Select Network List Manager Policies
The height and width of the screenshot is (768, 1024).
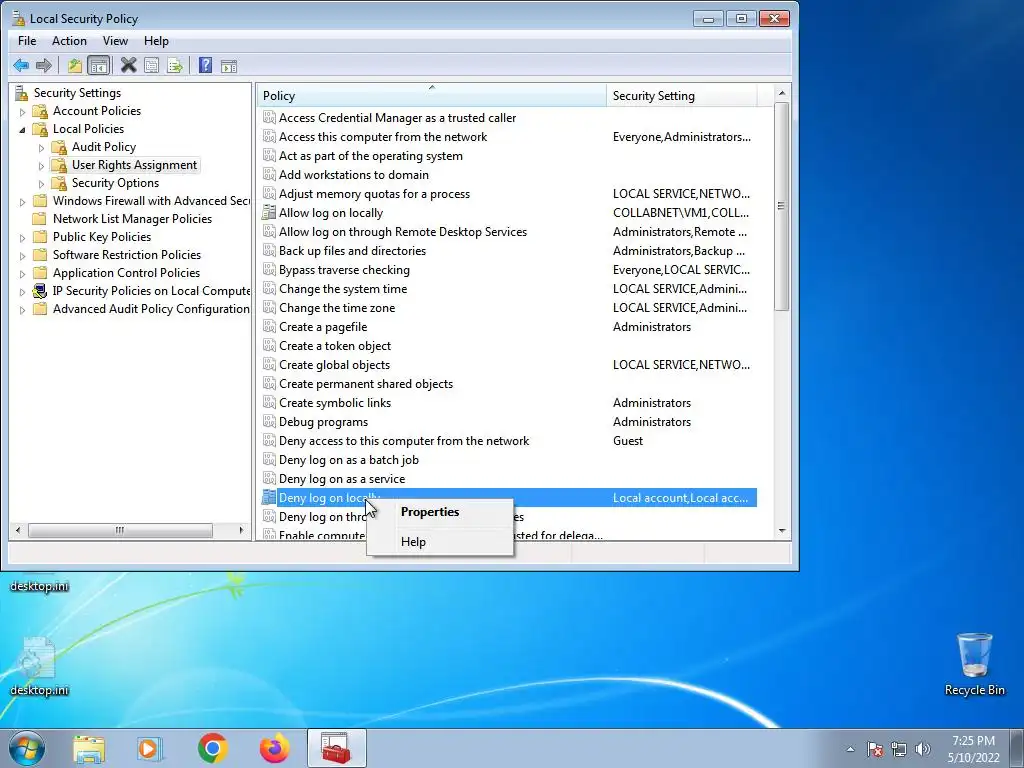tap(132, 219)
